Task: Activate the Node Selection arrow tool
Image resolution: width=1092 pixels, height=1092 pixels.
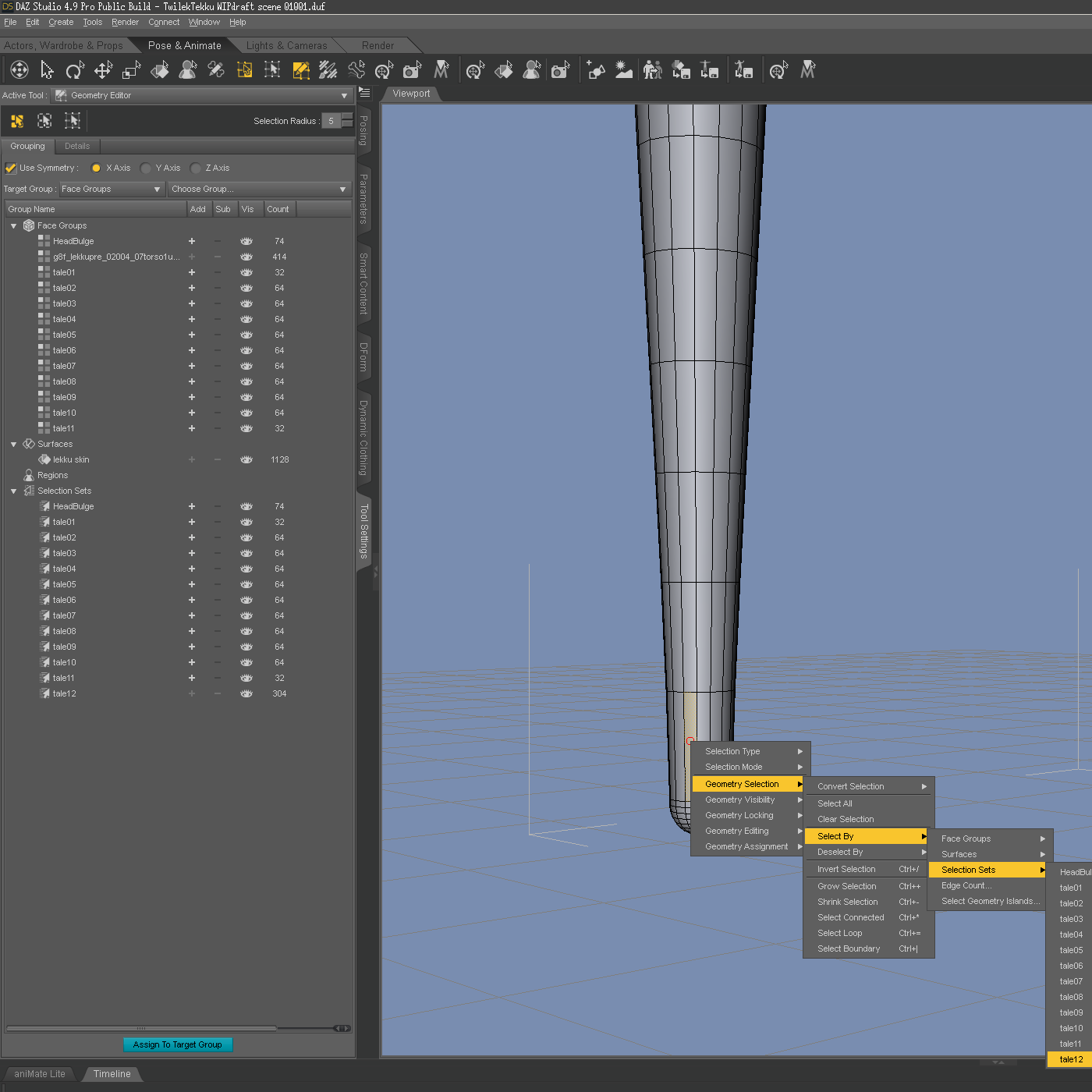Action: 47,71
